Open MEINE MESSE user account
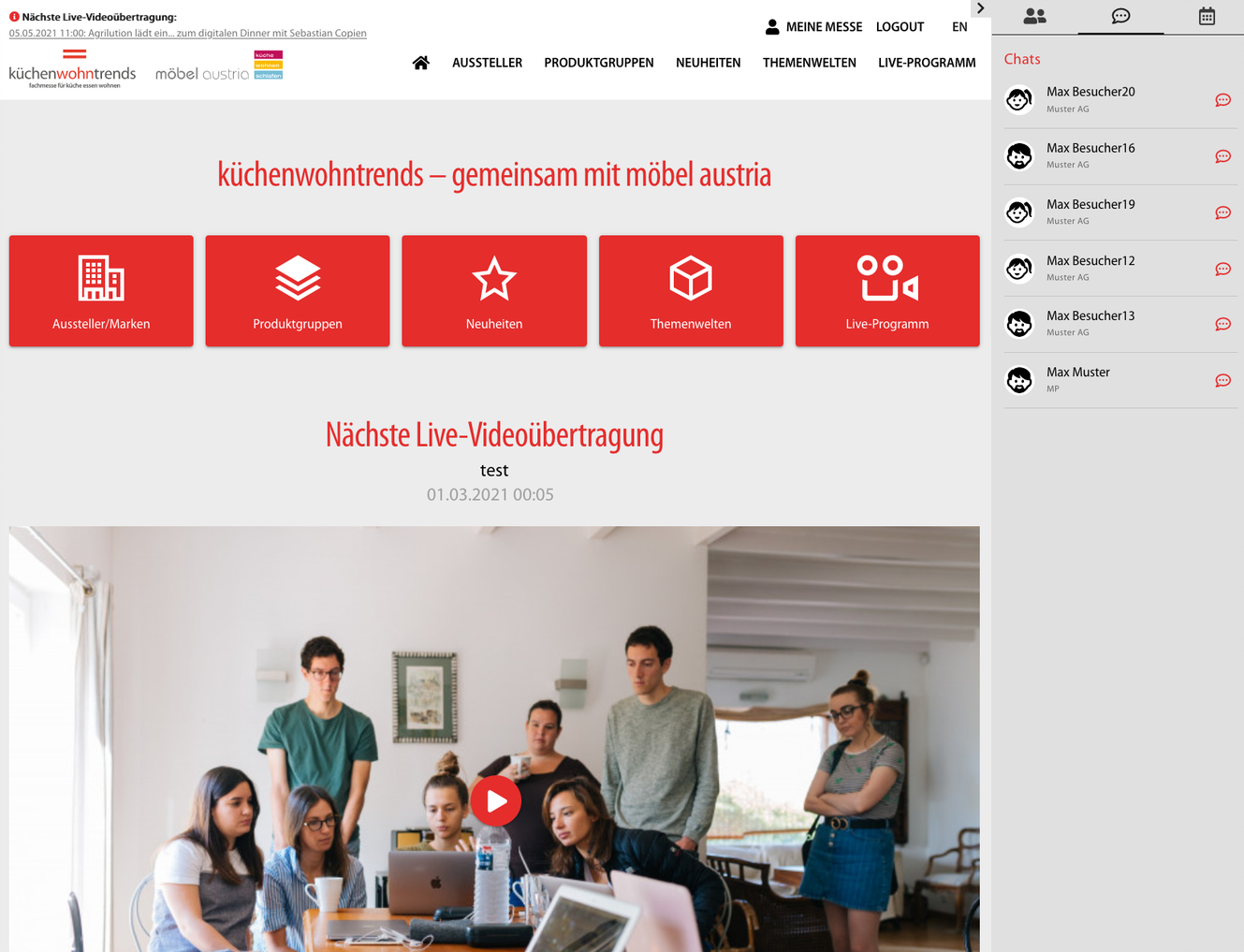The image size is (1244, 952). point(813,27)
